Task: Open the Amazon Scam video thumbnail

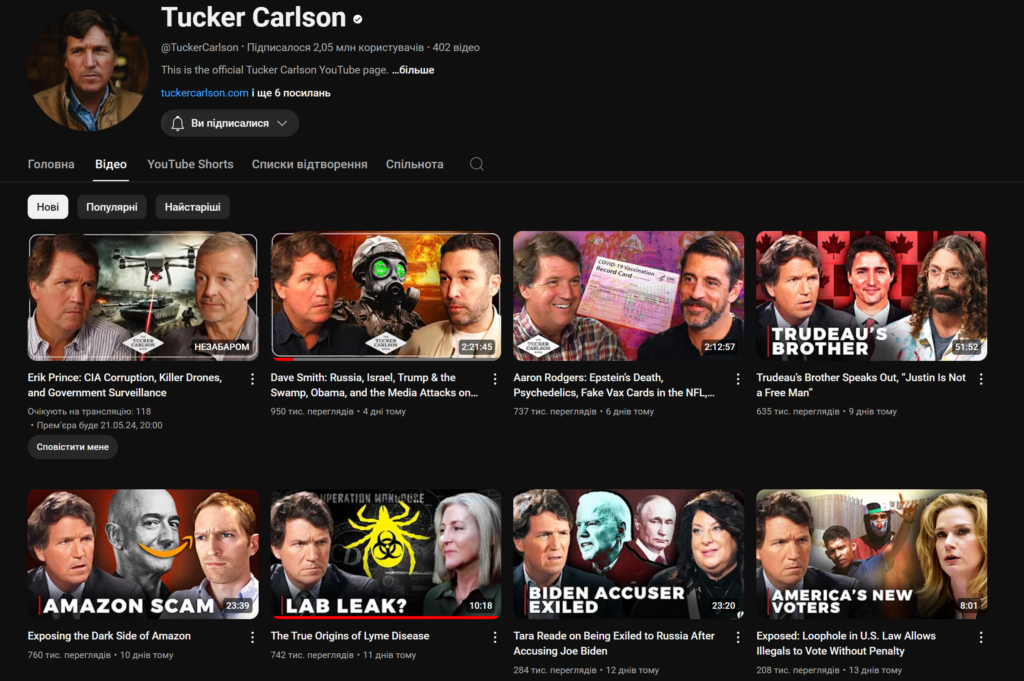Action: pyautogui.click(x=142, y=553)
